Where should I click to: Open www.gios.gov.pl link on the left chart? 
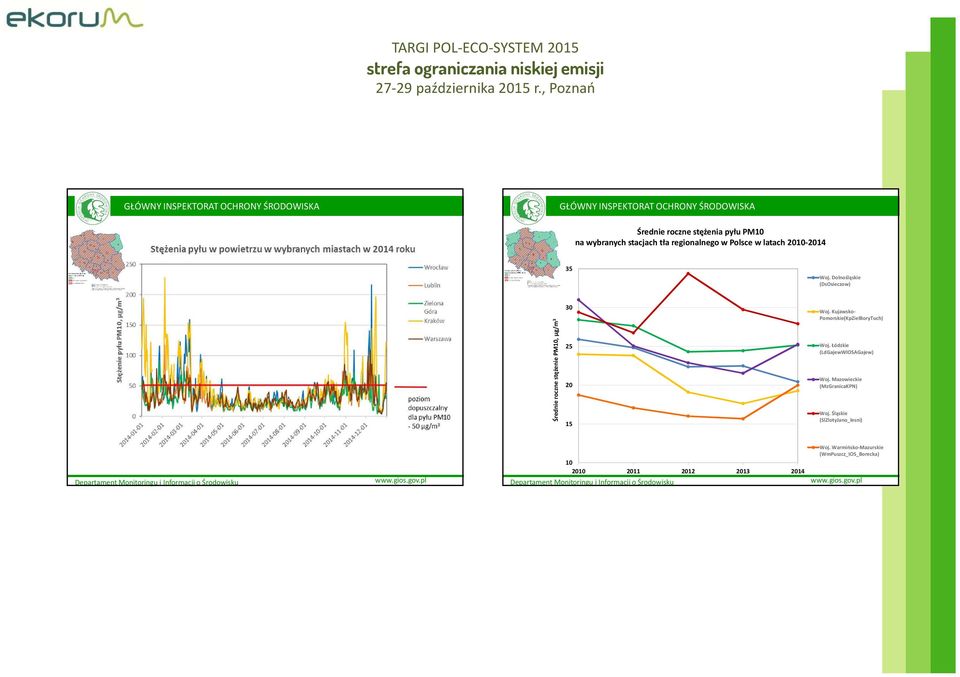tap(400, 481)
